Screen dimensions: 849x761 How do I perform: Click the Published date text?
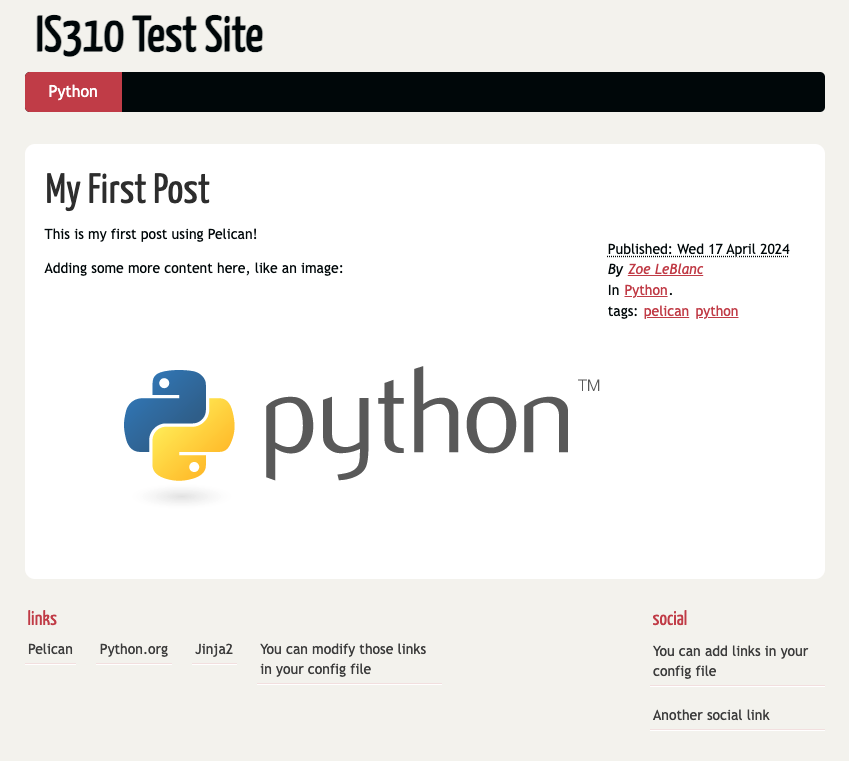tap(698, 249)
